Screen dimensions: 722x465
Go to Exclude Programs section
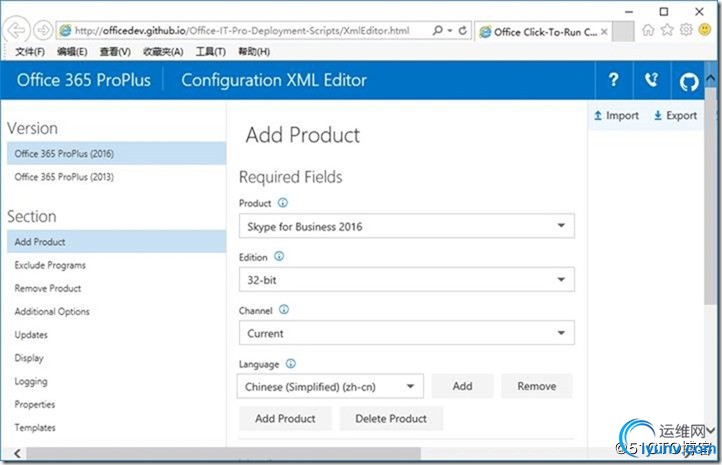(116, 265)
